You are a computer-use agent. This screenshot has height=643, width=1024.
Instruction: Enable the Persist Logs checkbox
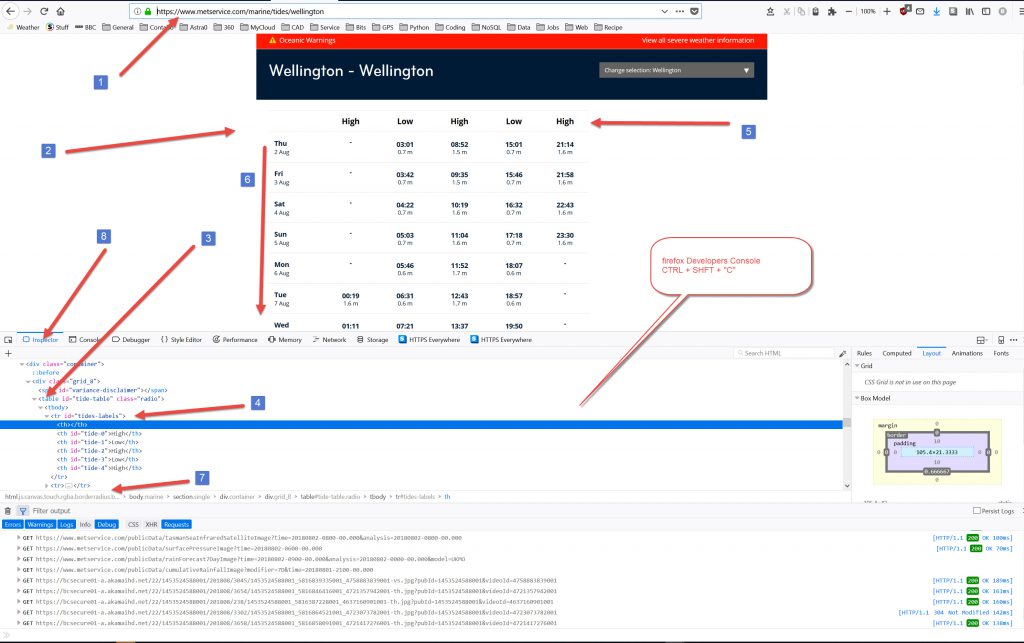coord(948,511)
